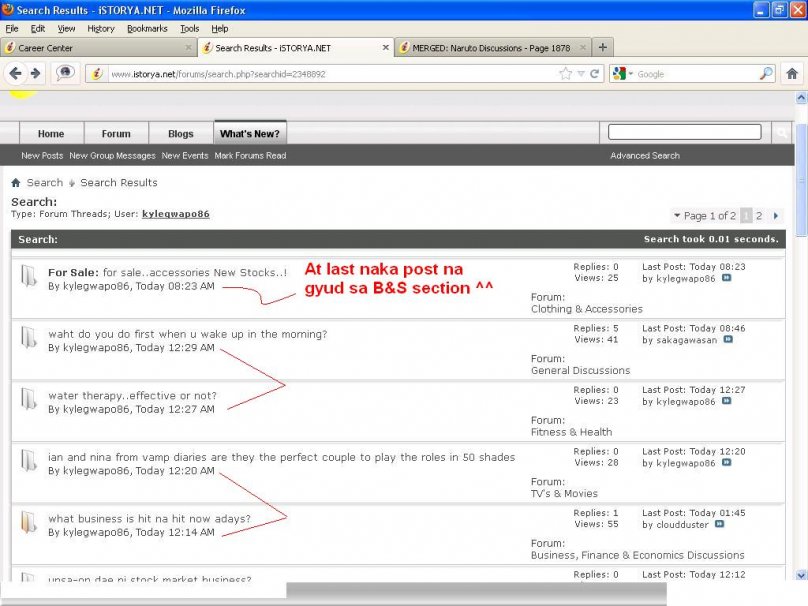Image resolution: width=808 pixels, height=606 pixels.
Task: Go to last post icon beside cloudduster
Action: [719, 525]
